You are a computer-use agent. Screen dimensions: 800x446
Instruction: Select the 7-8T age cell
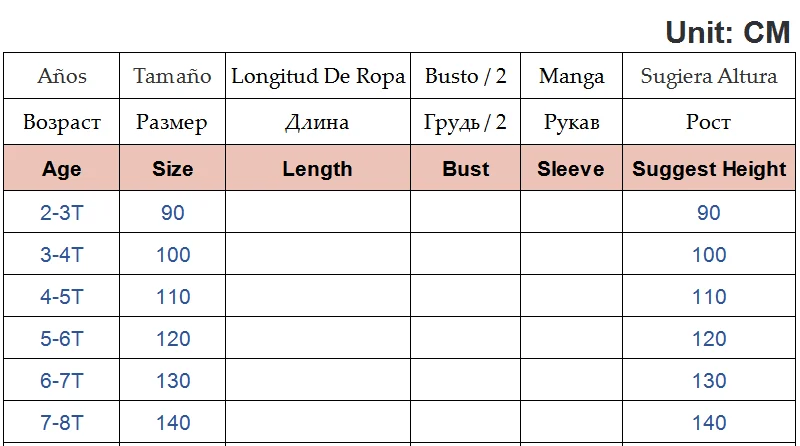tap(62, 422)
